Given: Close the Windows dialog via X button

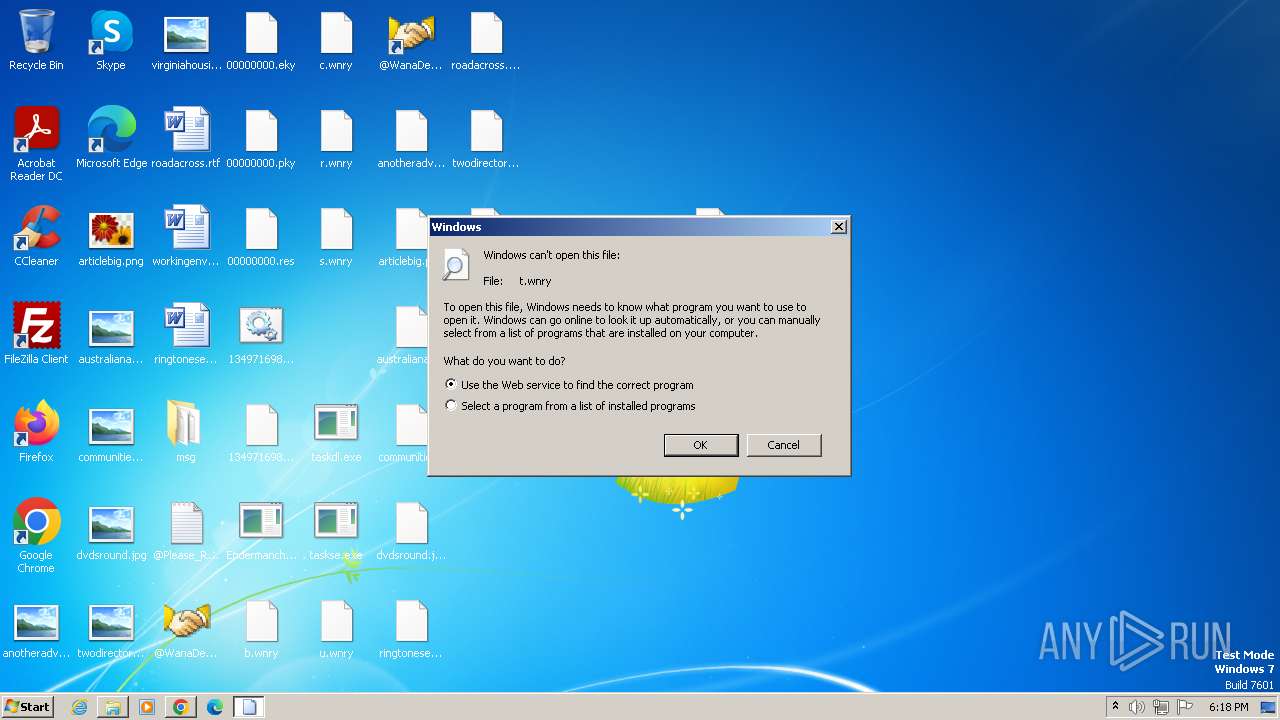Looking at the screenshot, I should 839,227.
